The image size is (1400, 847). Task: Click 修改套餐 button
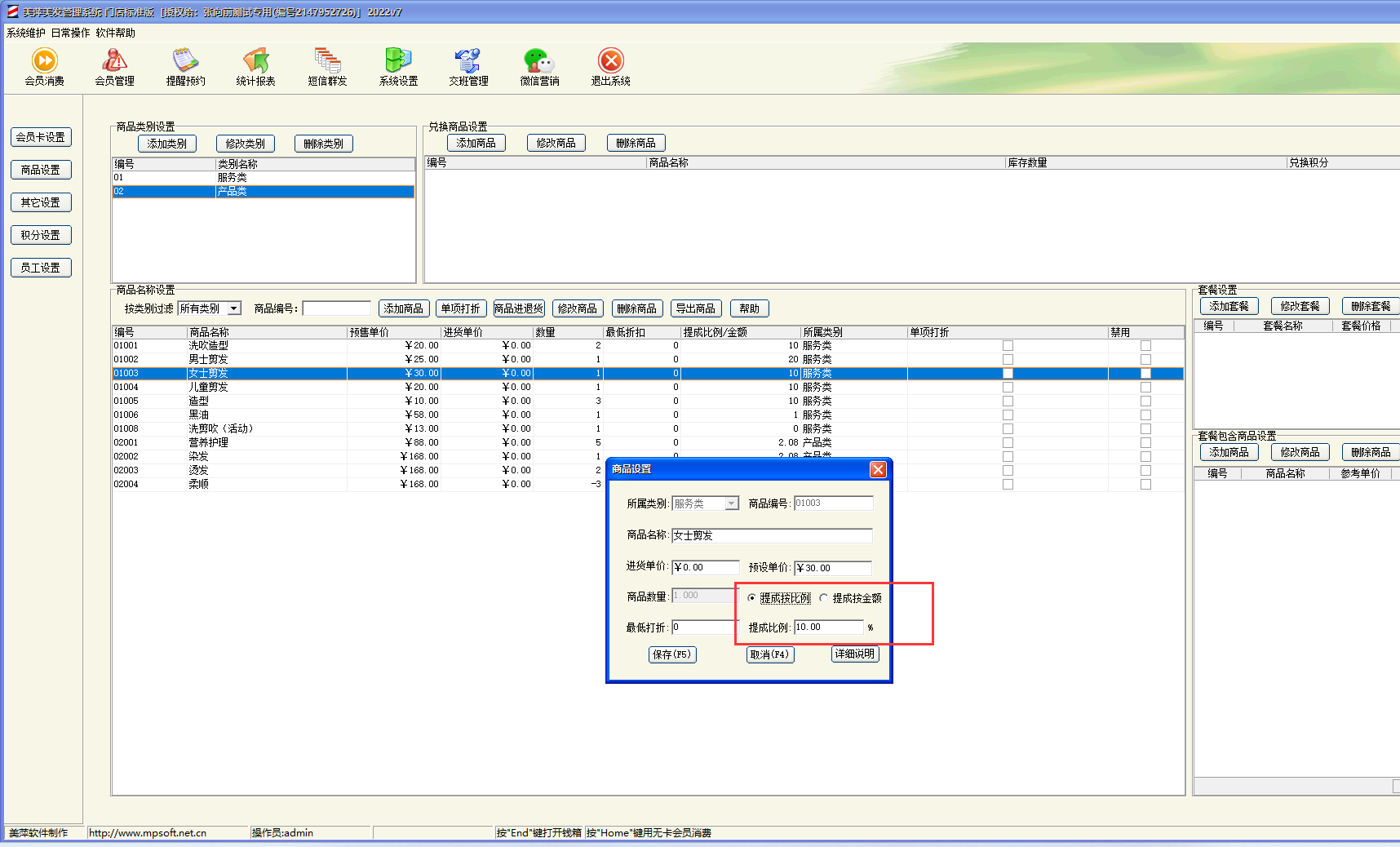tap(1300, 306)
